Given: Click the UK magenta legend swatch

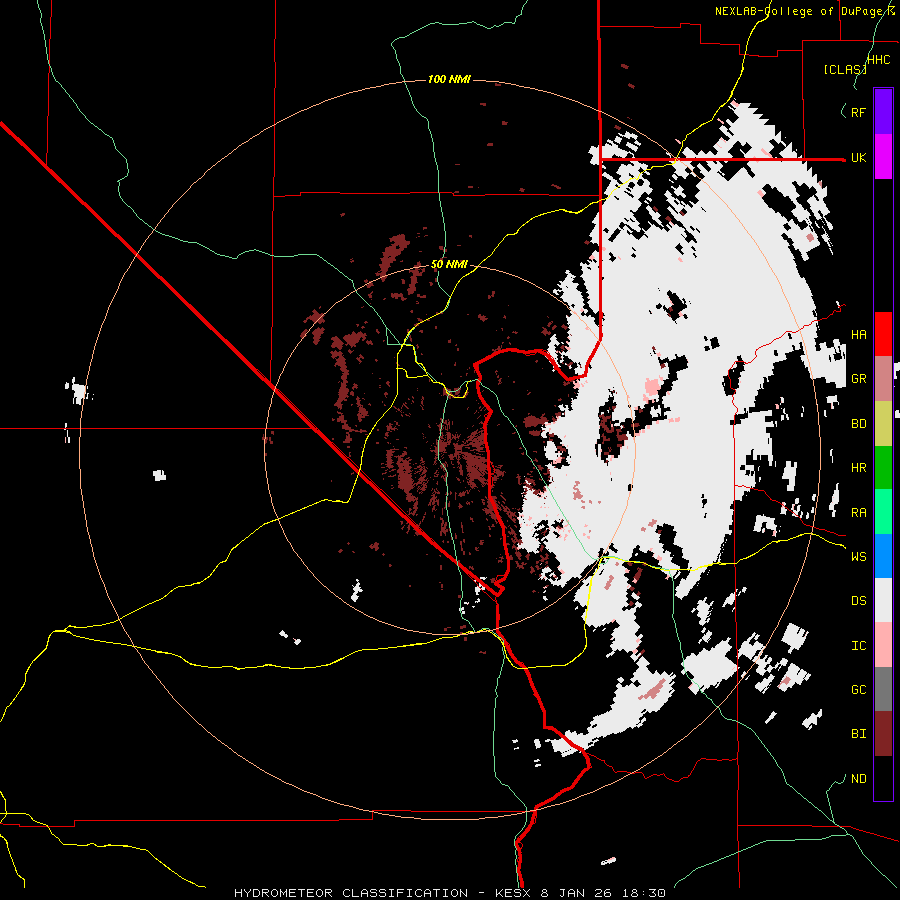Looking at the screenshot, I should click(x=883, y=156).
